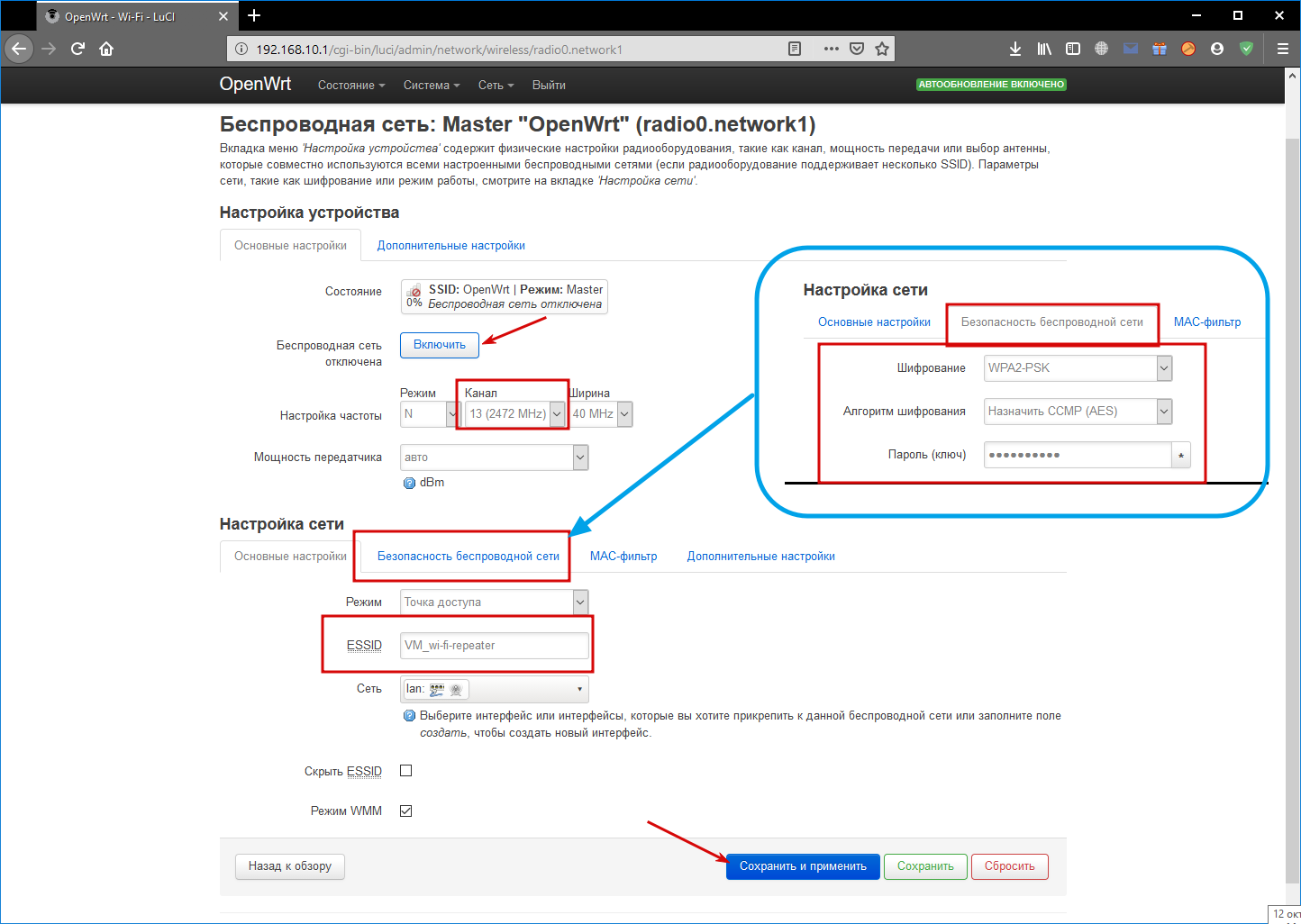Click Выйти to log out

point(549,86)
